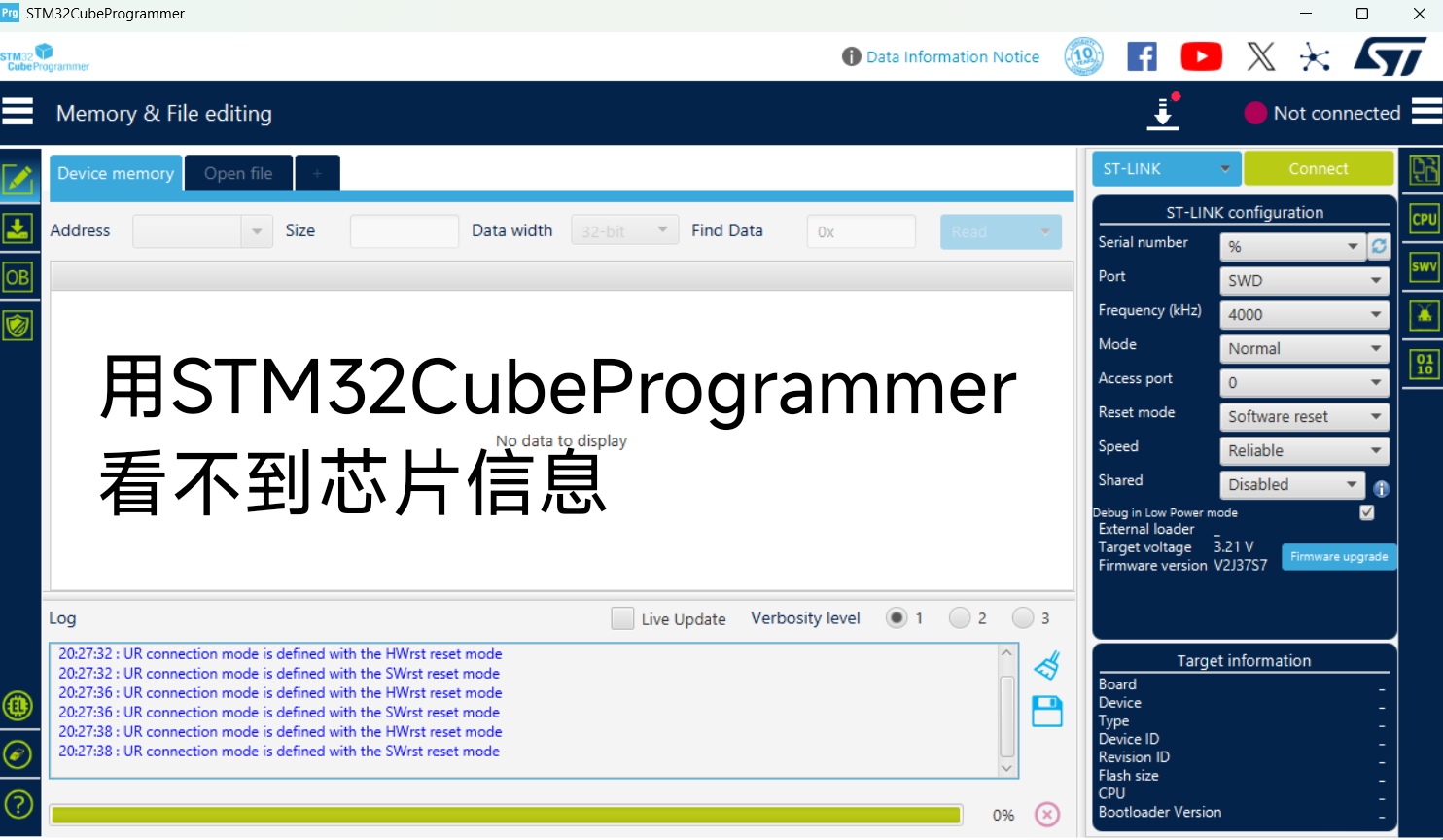Save the log with the floppy disk icon
This screenshot has width=1443, height=840.
pos(1047,712)
